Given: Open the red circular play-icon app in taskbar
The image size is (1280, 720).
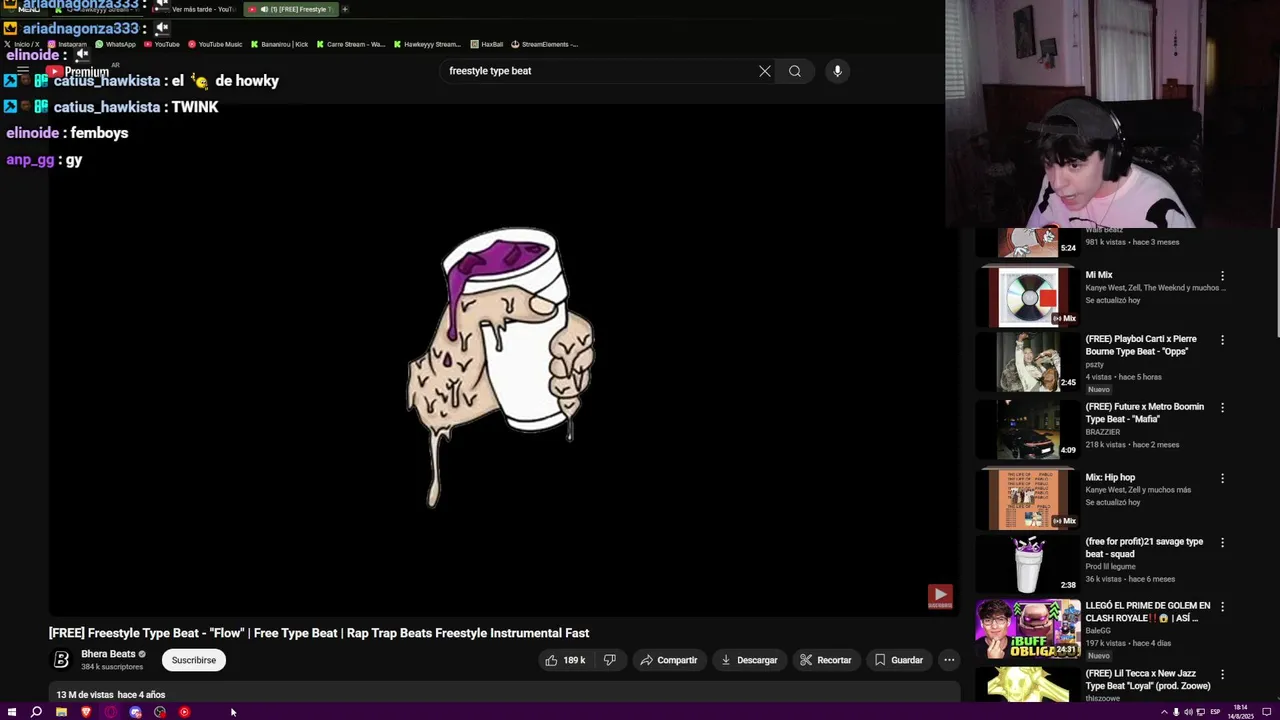Looking at the screenshot, I should coord(184,712).
